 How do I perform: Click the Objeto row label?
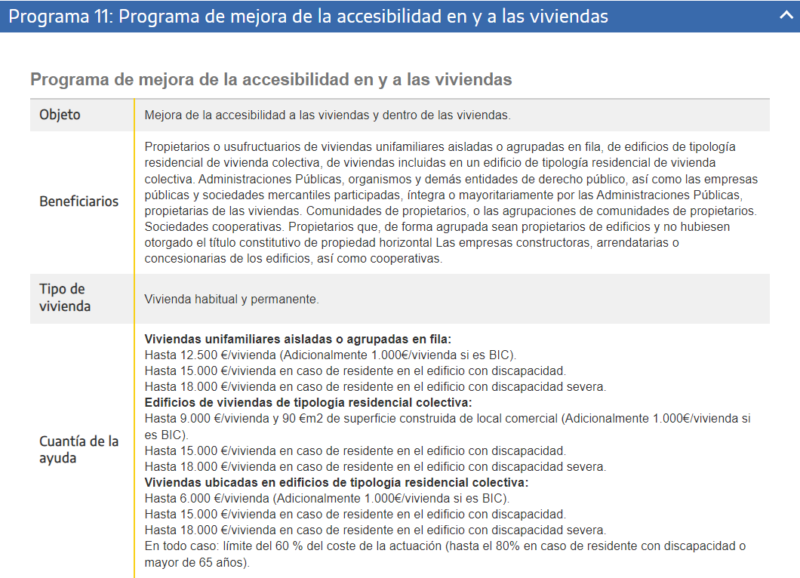[x=57, y=114]
